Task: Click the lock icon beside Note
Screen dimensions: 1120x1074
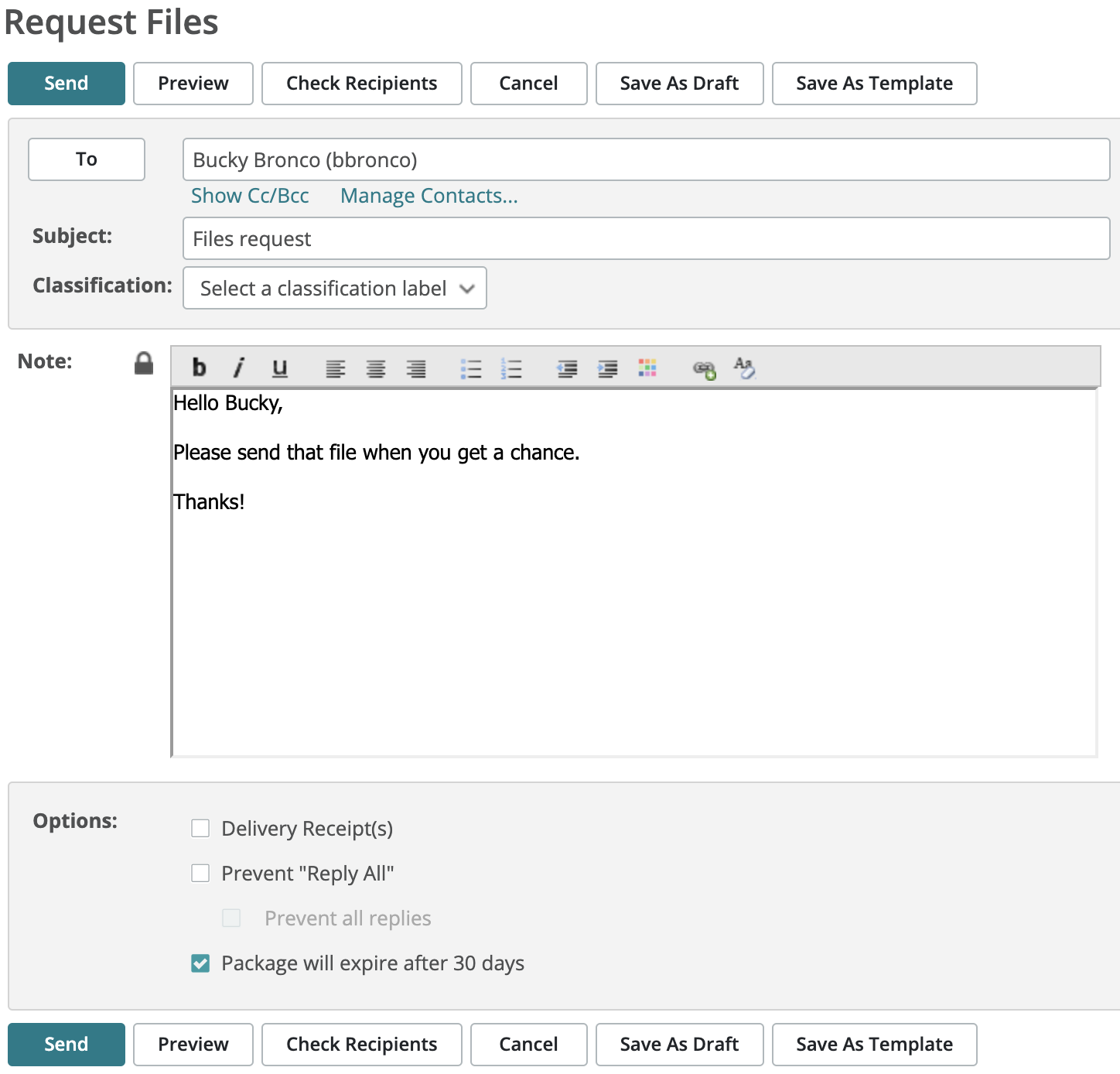Action: [x=144, y=363]
